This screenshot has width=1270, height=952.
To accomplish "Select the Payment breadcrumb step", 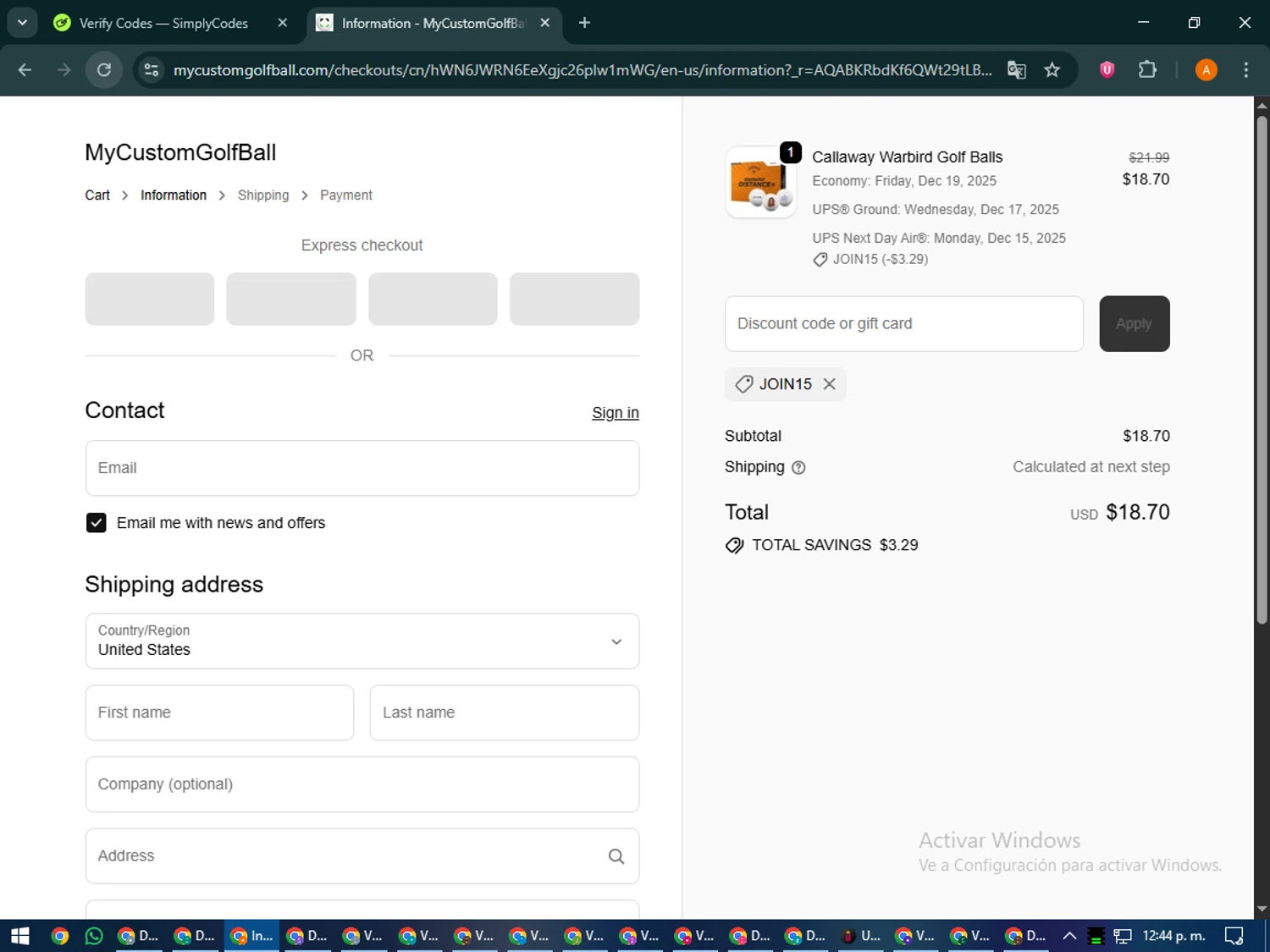I will pos(346,195).
